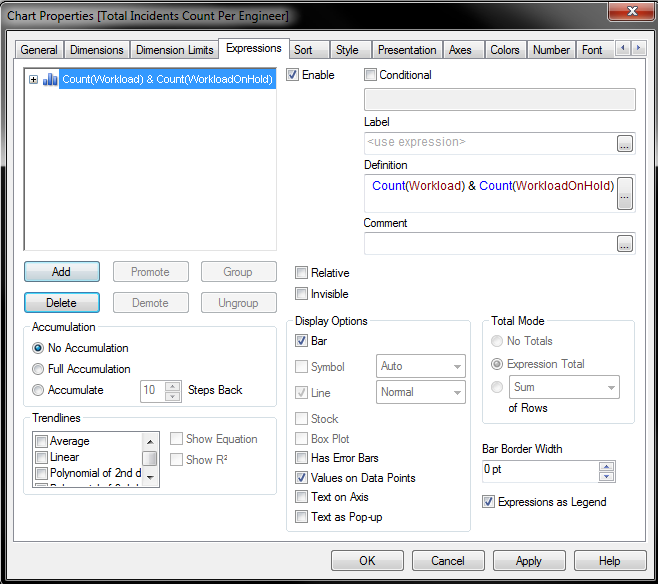This screenshot has width=658, height=584.
Task: Check Text as Pop-up option
Action: tap(301, 516)
